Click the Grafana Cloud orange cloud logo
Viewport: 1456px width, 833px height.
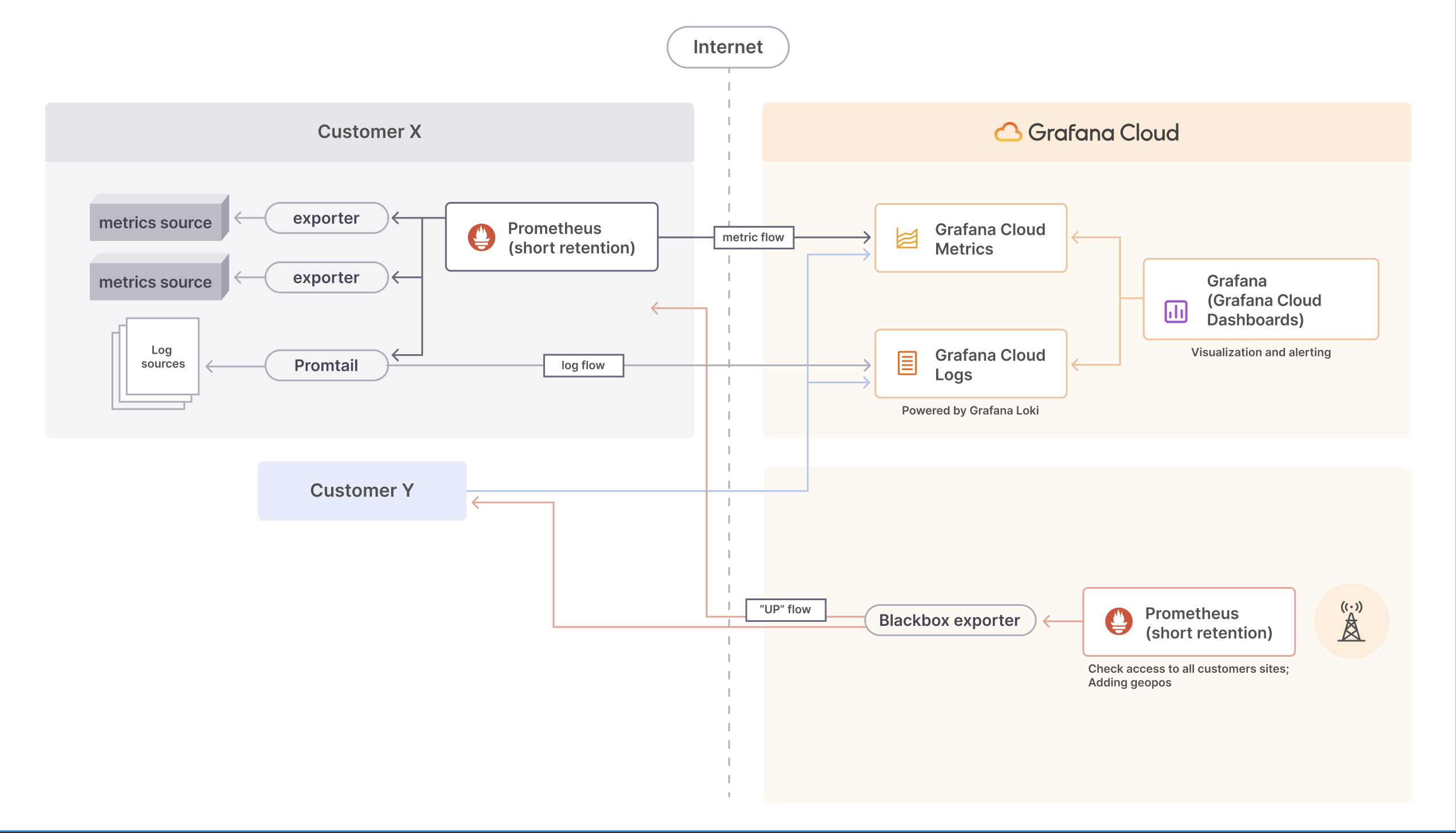point(1008,132)
